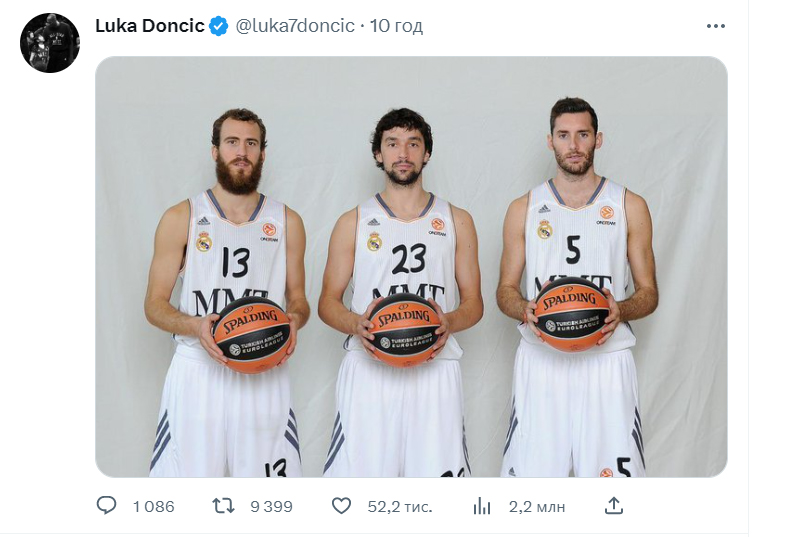Click the repost arrows icon
786x537 pixels.
(224, 506)
